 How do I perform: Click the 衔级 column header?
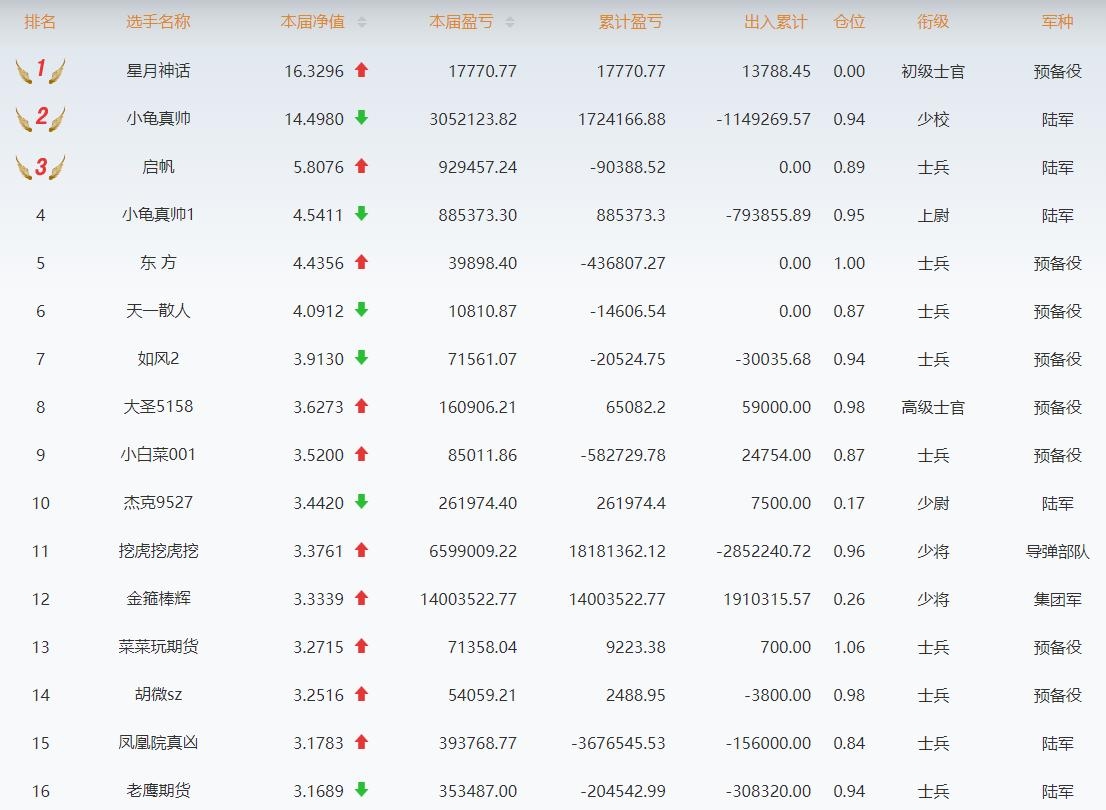pos(932,22)
